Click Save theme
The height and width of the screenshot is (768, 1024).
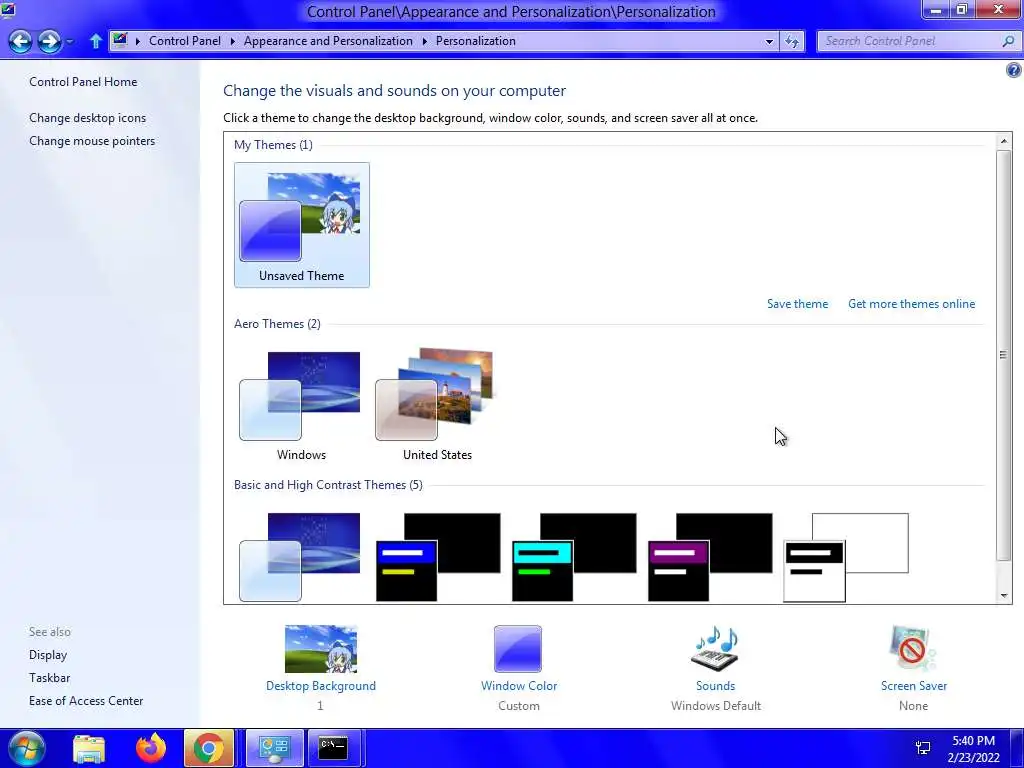(x=797, y=304)
